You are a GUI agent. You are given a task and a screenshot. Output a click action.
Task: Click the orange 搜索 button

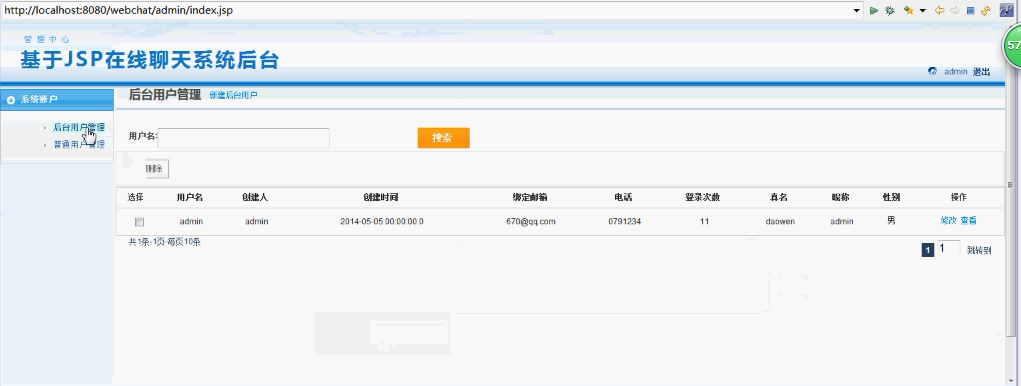pyautogui.click(x=443, y=138)
